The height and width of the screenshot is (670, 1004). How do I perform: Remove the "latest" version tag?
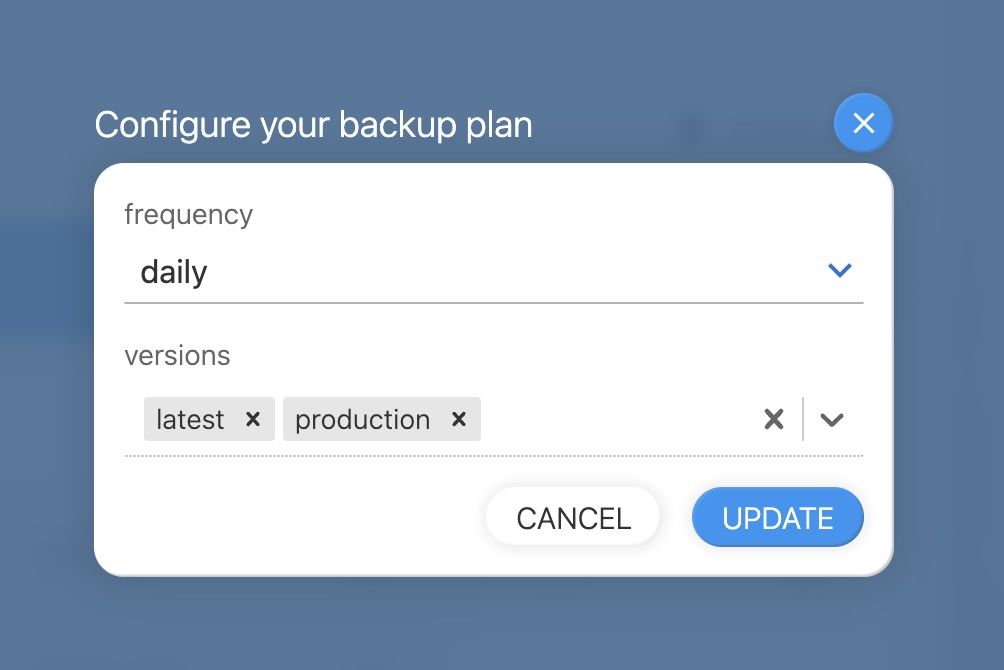click(253, 419)
